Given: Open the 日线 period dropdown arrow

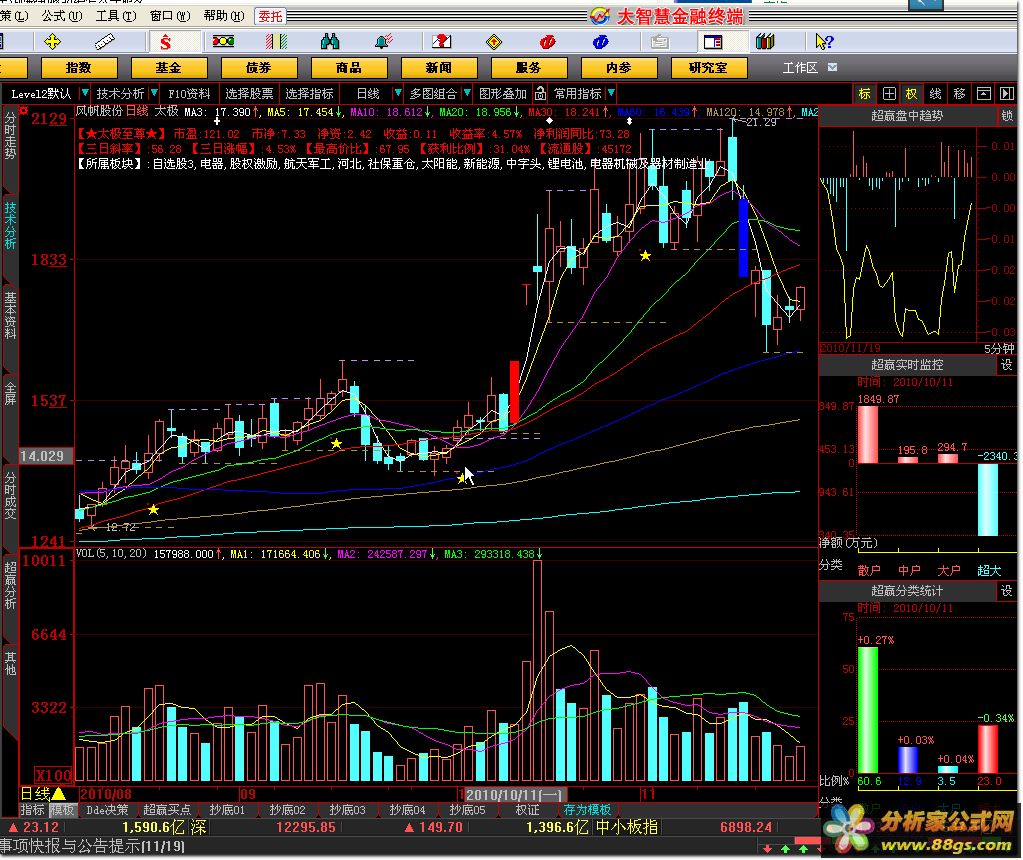Looking at the screenshot, I should tap(397, 93).
